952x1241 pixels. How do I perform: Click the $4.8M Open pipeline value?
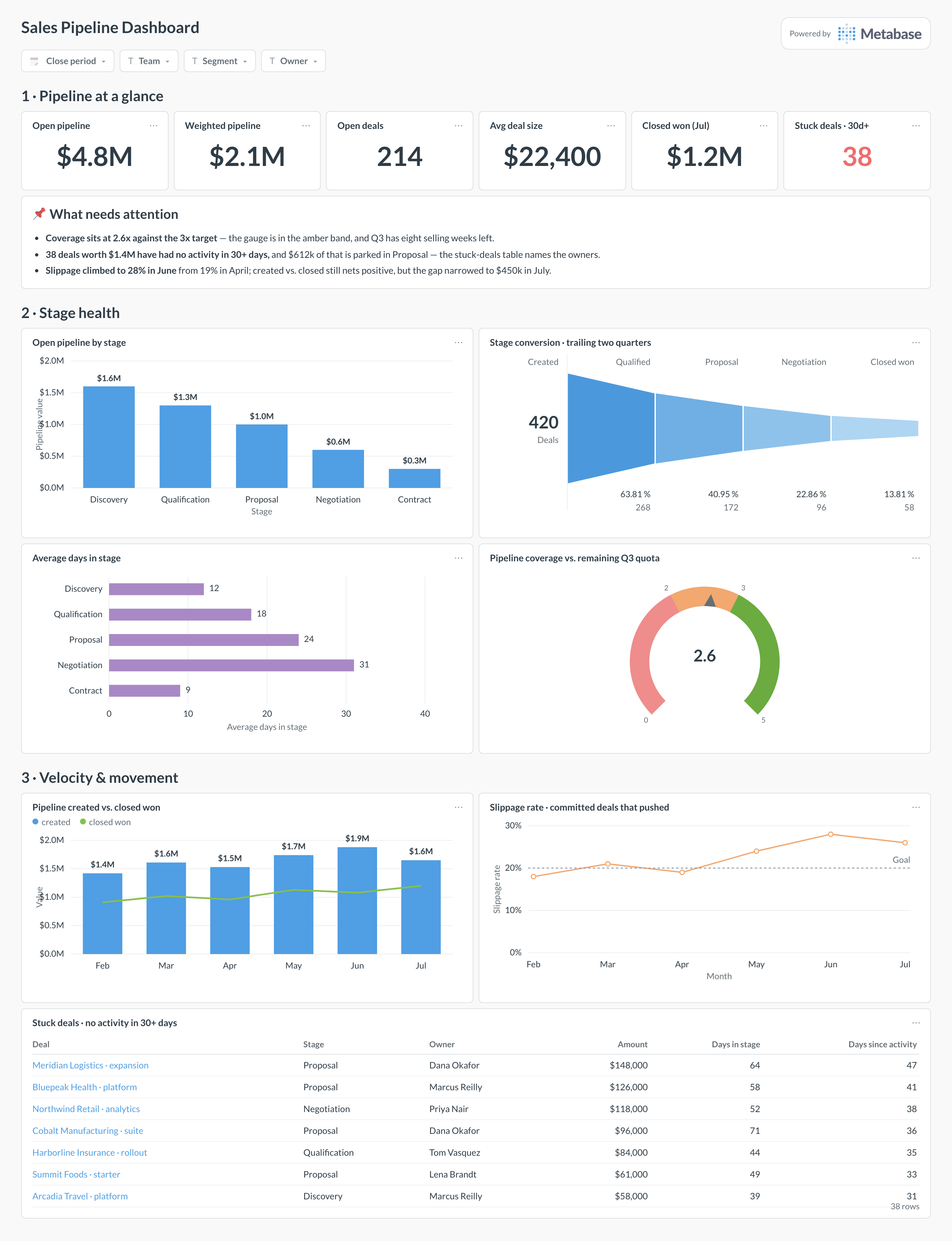click(95, 156)
